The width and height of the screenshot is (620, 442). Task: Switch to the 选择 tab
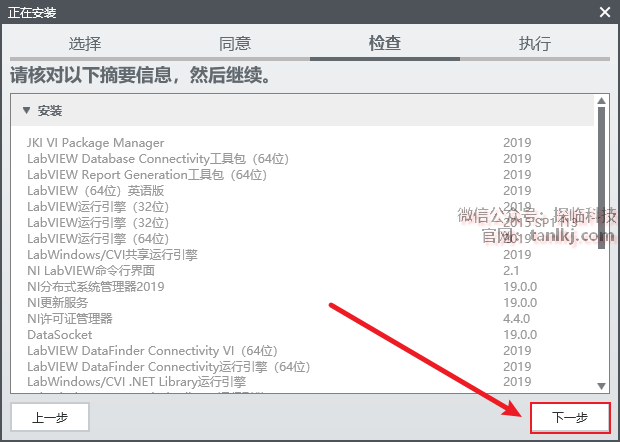(x=85, y=43)
